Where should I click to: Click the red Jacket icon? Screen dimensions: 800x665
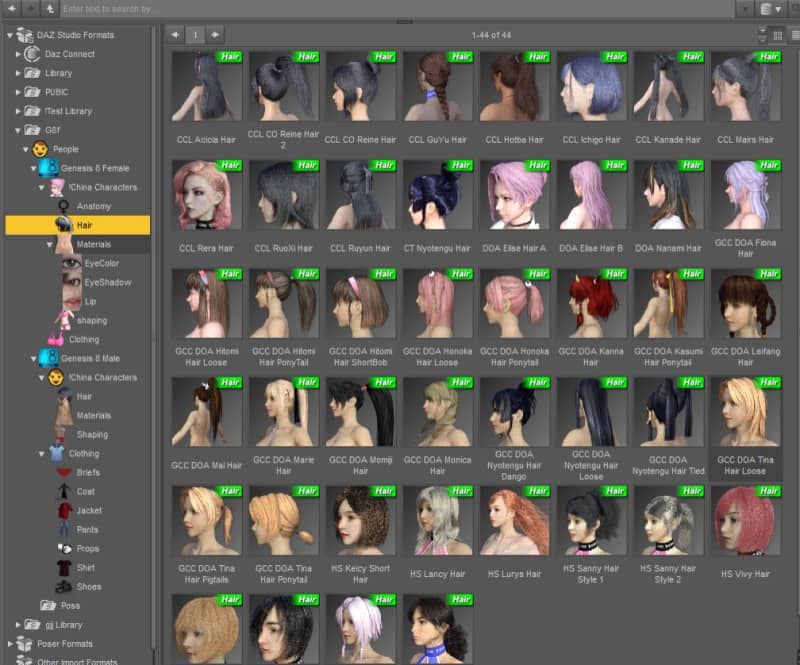tap(64, 510)
